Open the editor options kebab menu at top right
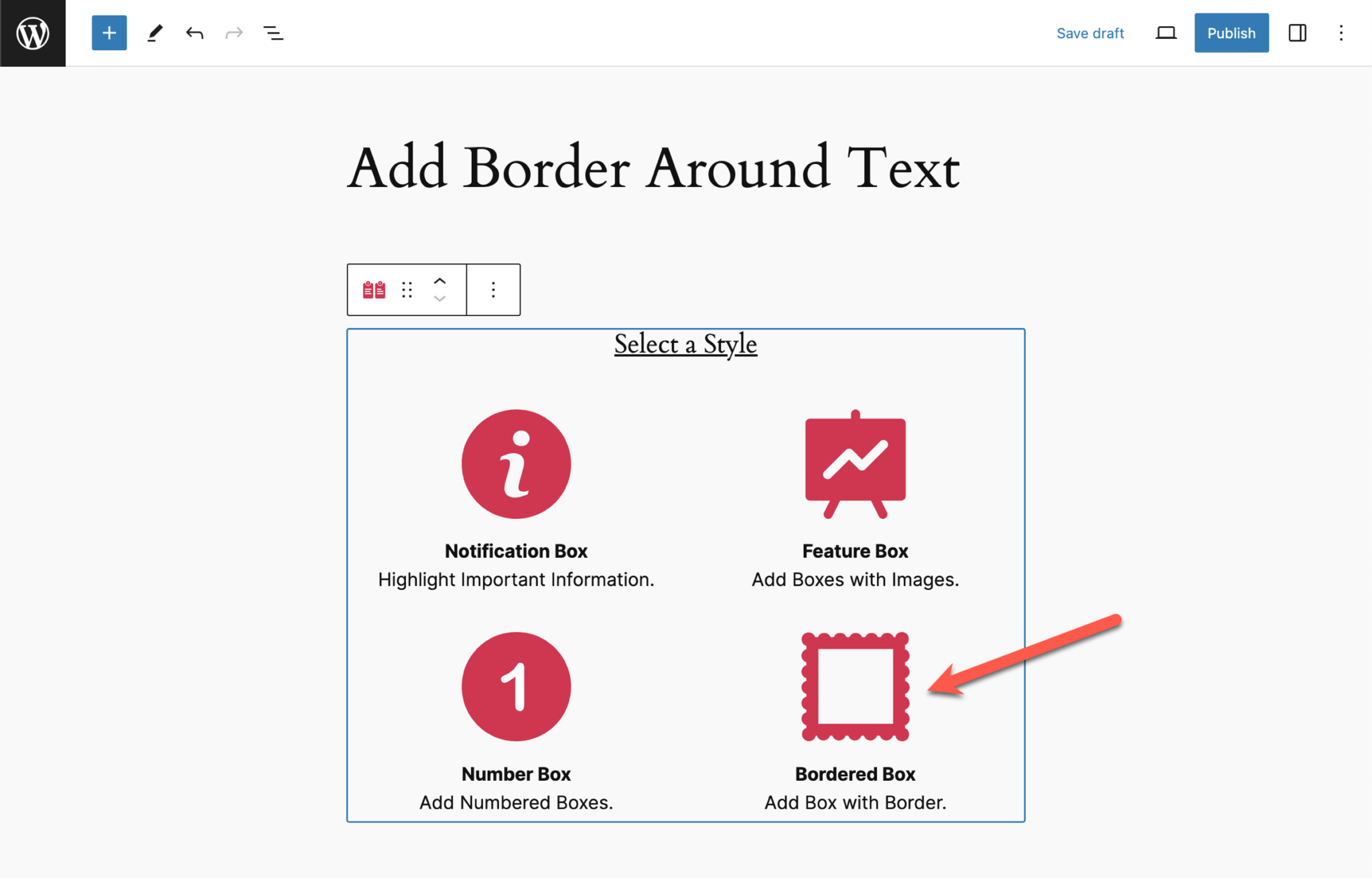This screenshot has width=1372, height=878. click(1341, 32)
